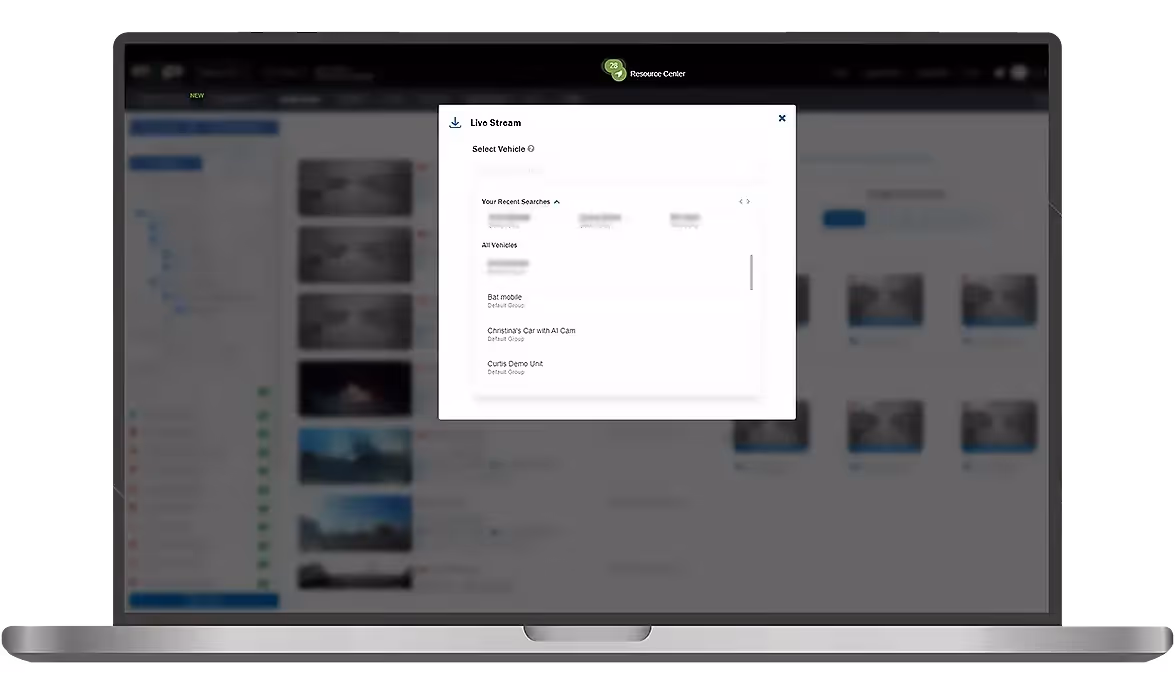Click the All Vehicles list scrollbar
The width and height of the screenshot is (1175, 693).
(x=751, y=272)
